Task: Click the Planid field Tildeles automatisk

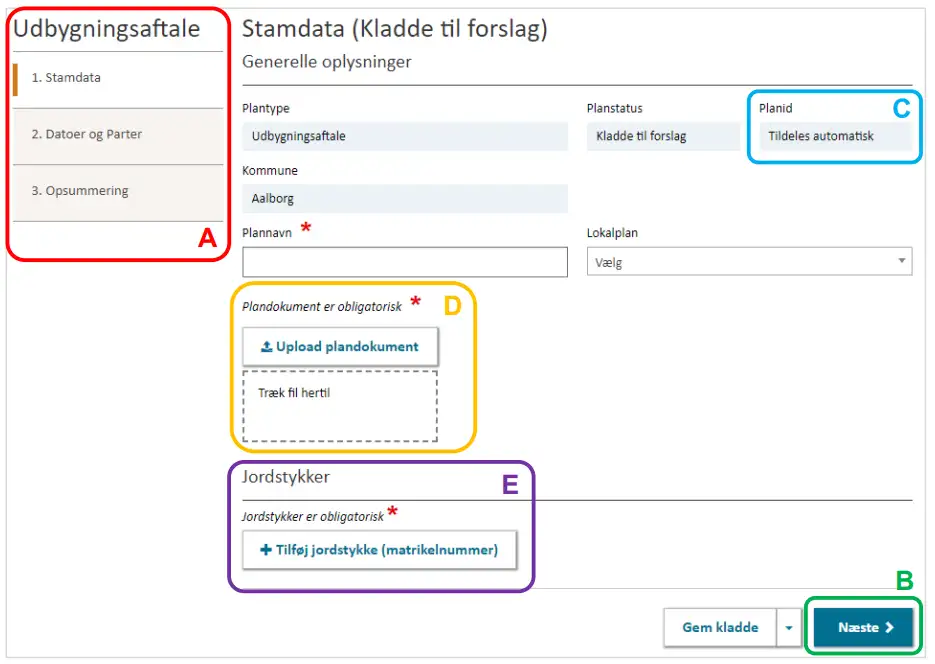Action: point(834,136)
